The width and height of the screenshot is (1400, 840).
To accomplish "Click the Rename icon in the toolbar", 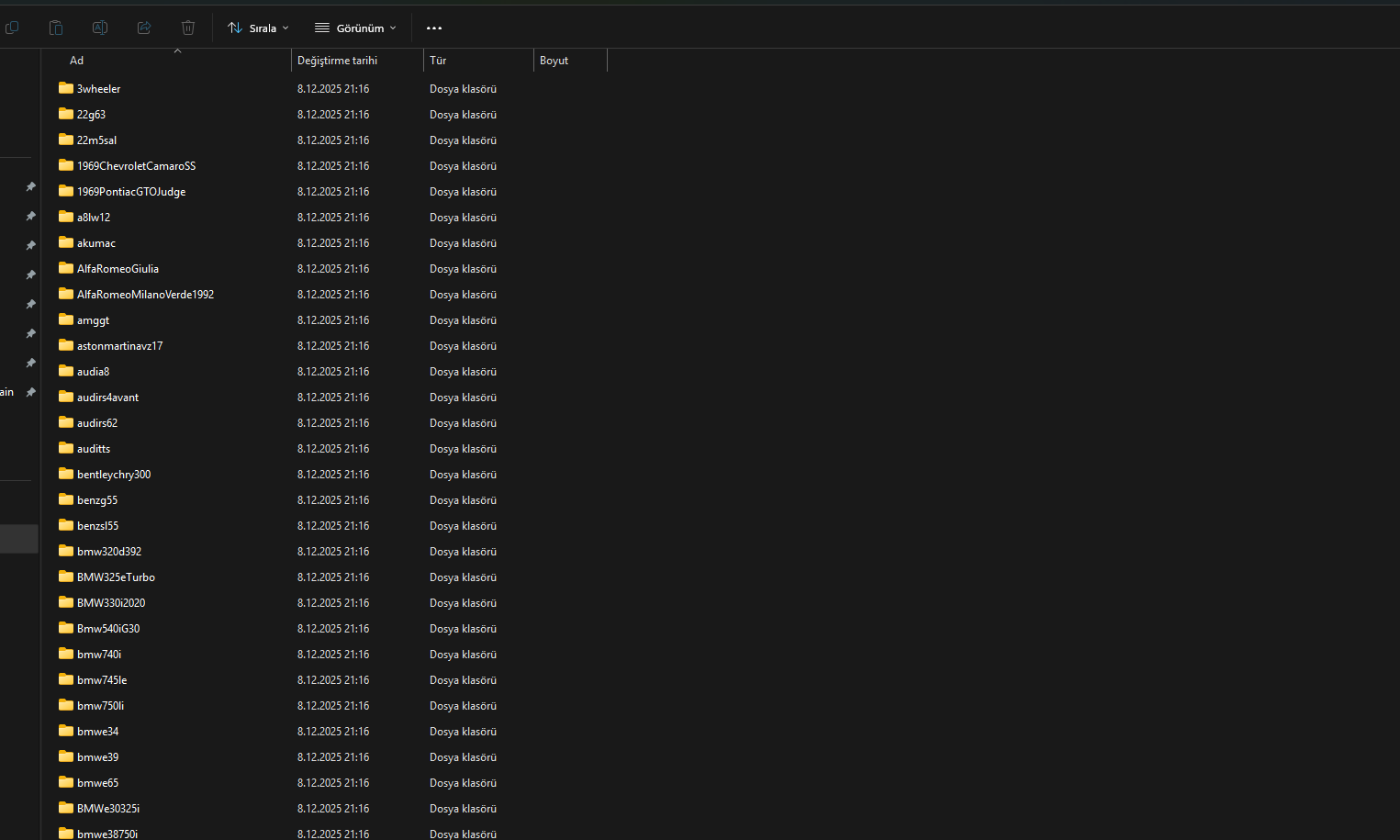I will 100,28.
